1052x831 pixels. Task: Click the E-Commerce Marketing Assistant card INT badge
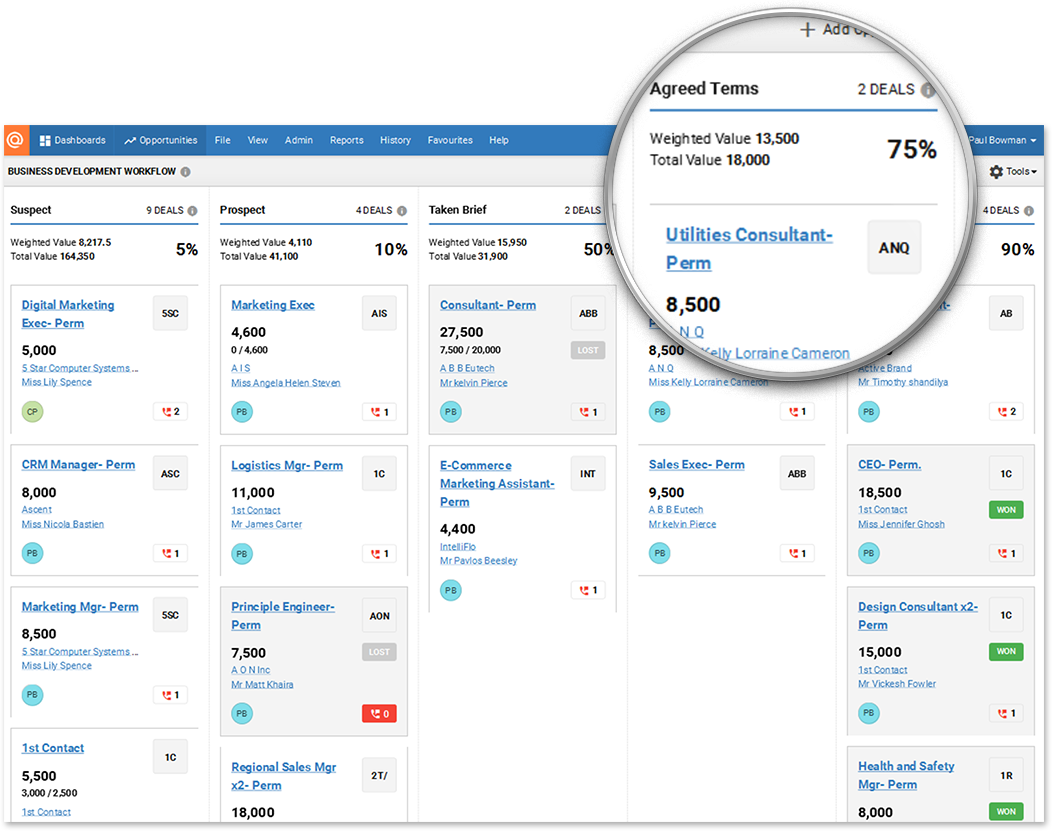[588, 474]
